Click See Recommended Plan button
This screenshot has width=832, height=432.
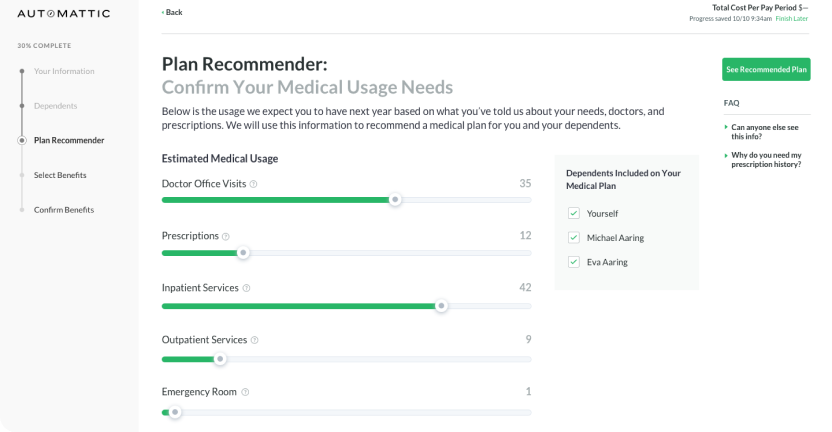(x=766, y=70)
